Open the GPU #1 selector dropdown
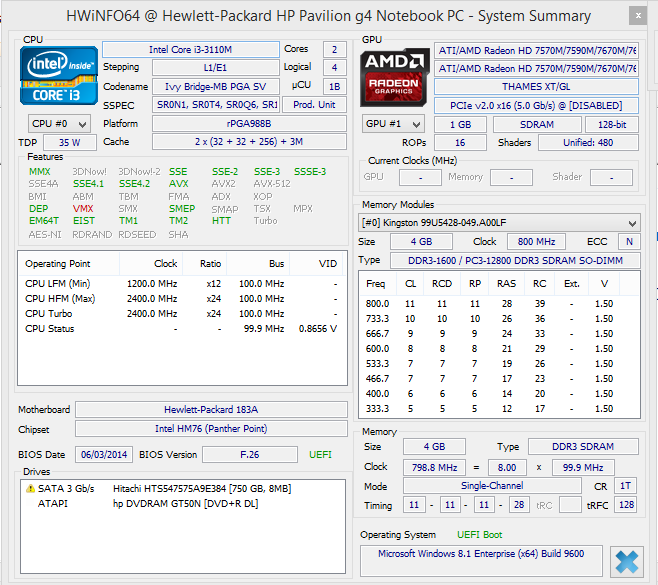The image size is (658, 585). (x=393, y=124)
